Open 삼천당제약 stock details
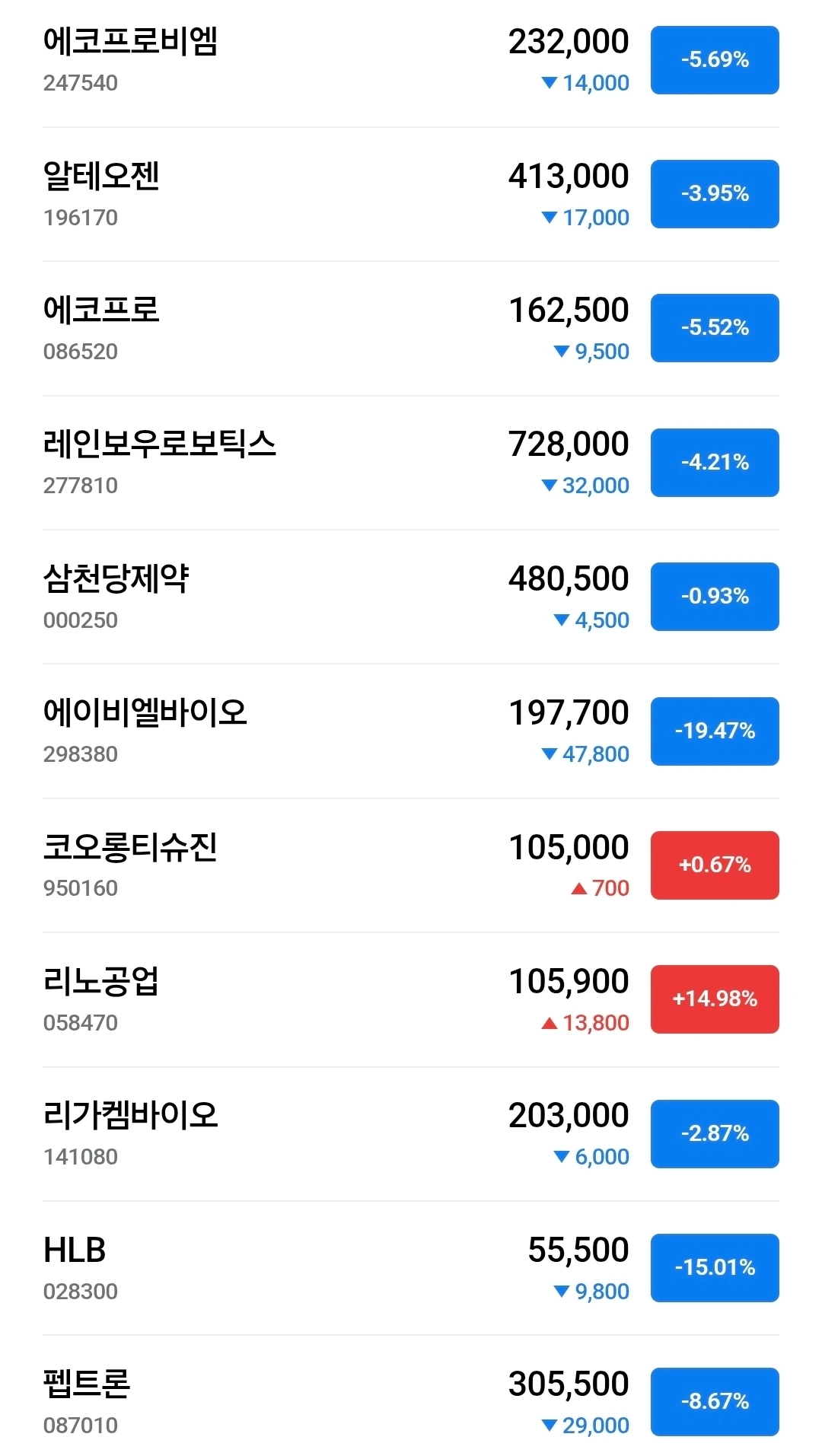 coord(411,597)
